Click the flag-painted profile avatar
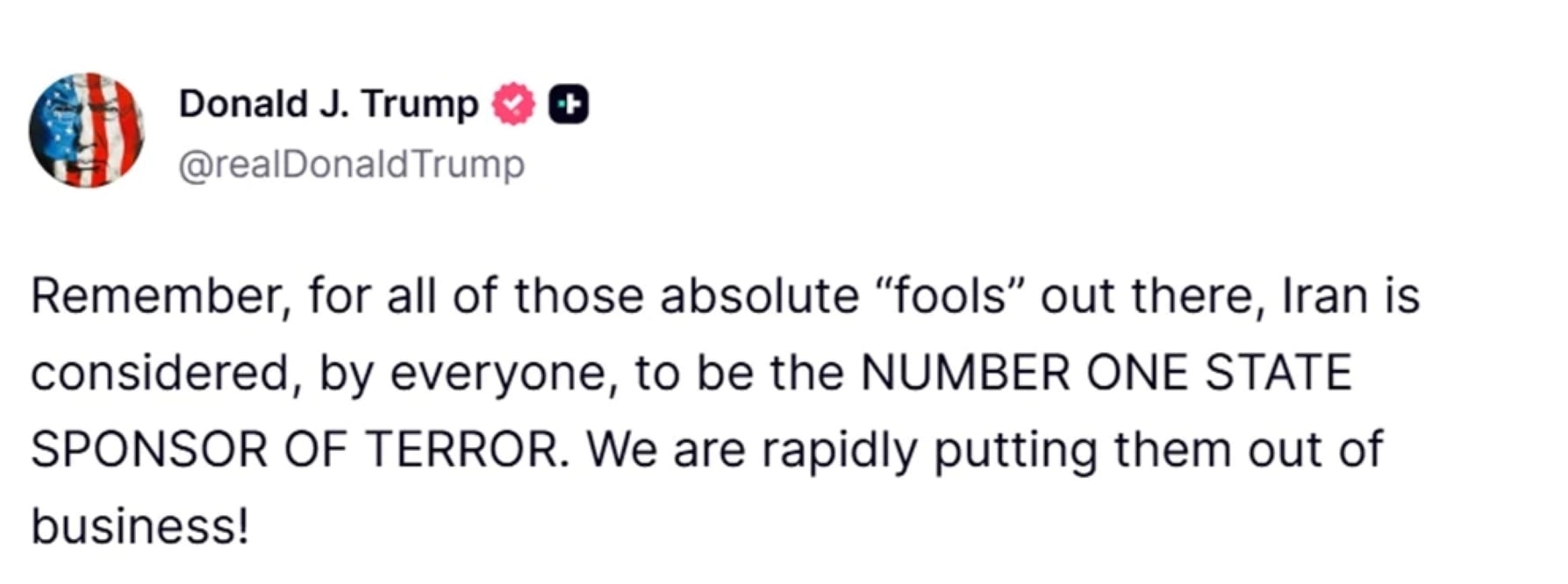 (x=87, y=130)
